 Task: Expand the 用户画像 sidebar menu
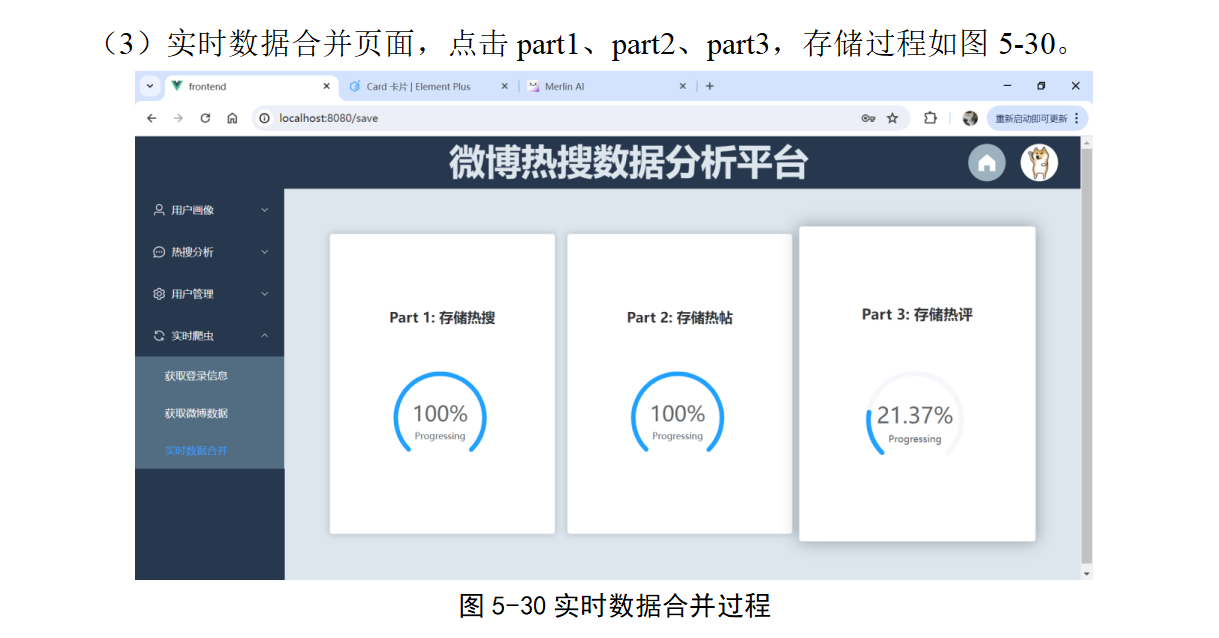[210, 210]
